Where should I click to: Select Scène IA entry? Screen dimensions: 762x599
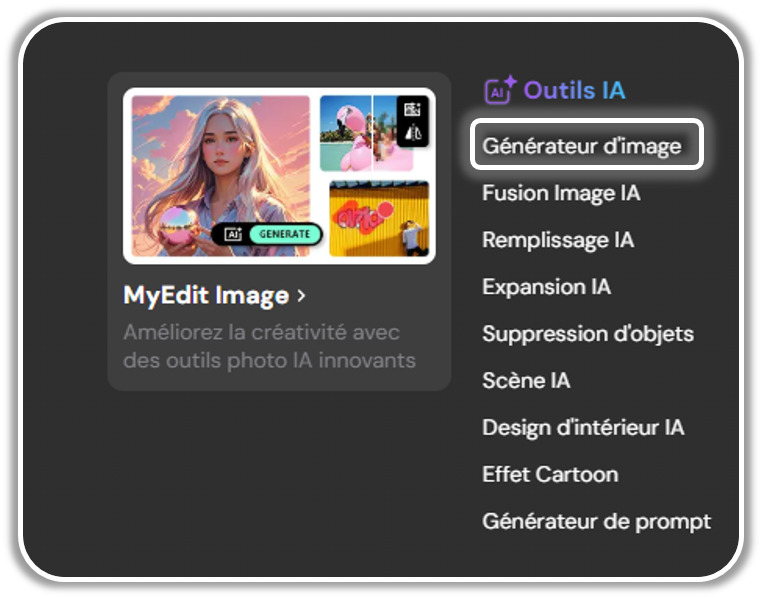(526, 380)
